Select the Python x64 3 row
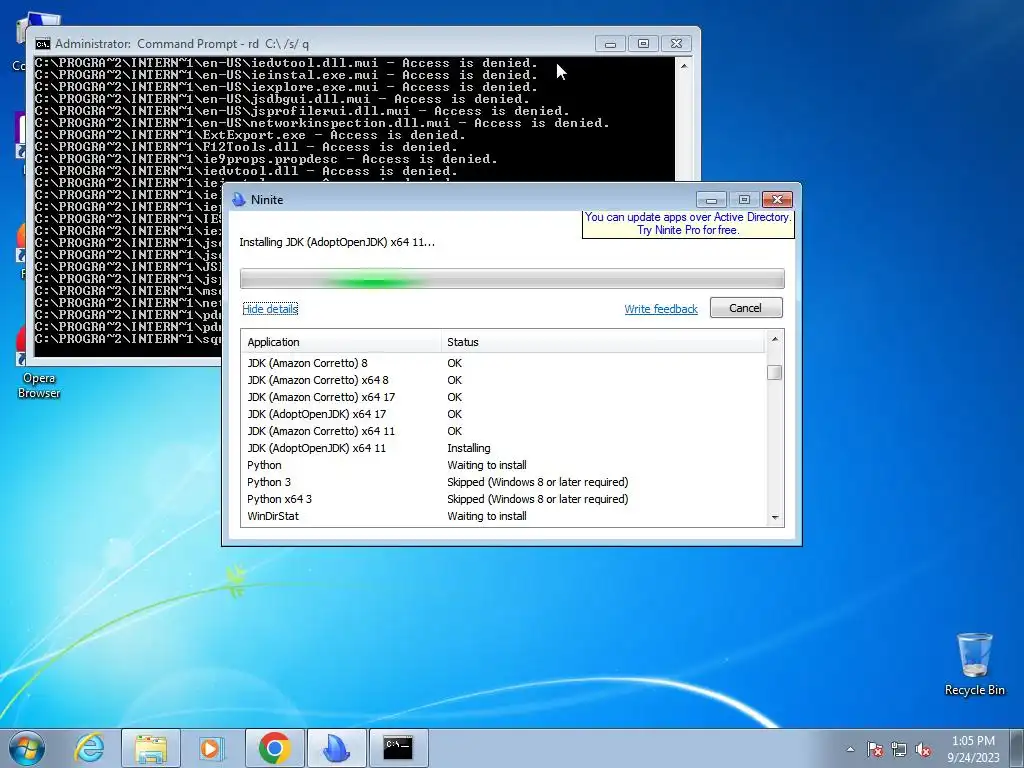 point(503,499)
